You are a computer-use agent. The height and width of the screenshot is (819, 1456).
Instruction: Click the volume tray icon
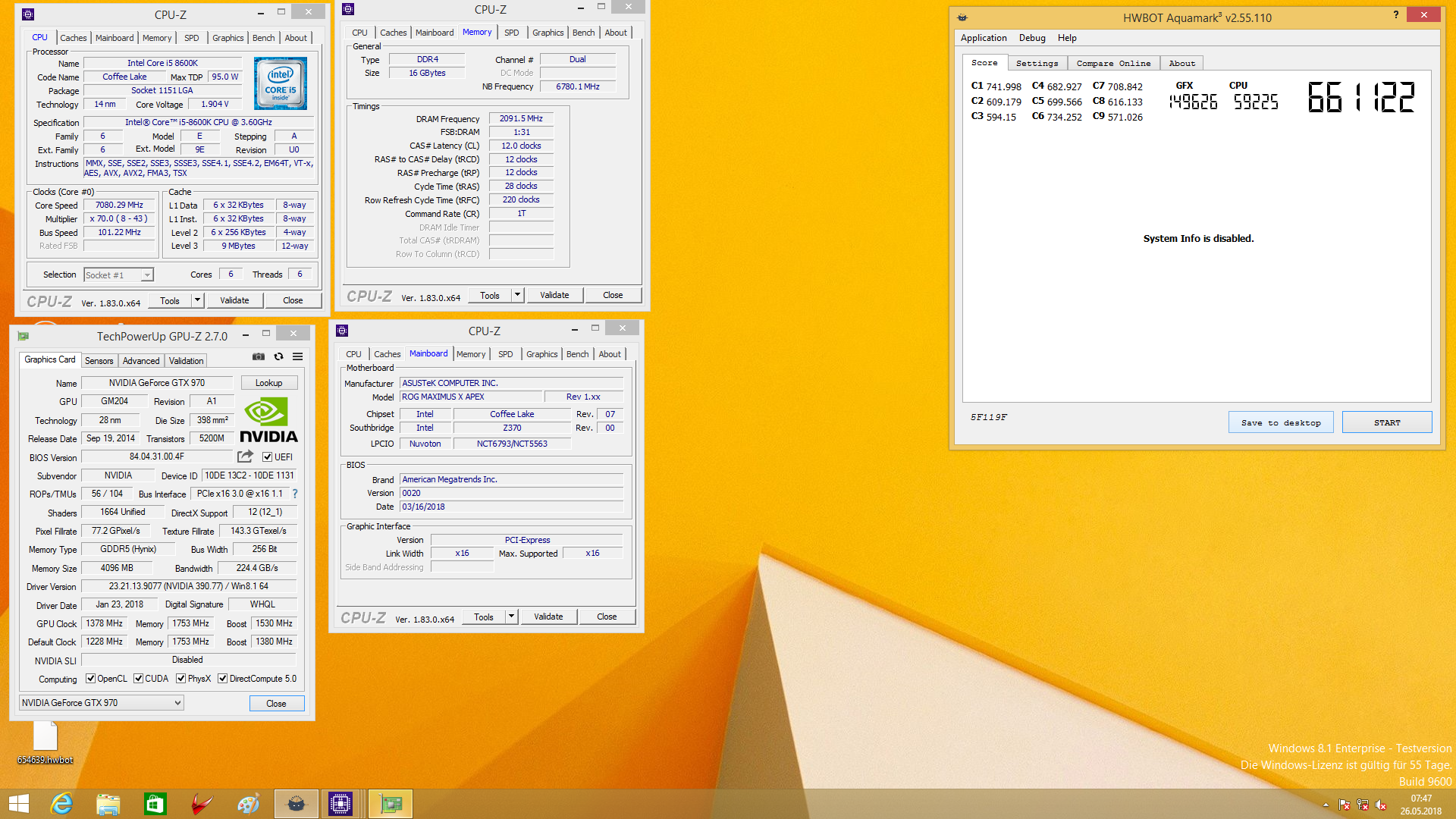(x=1381, y=805)
